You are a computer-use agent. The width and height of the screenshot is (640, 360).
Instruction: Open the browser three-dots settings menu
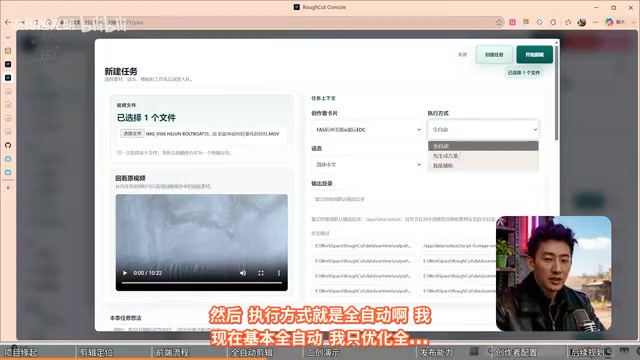pyautogui.click(x=596, y=22)
